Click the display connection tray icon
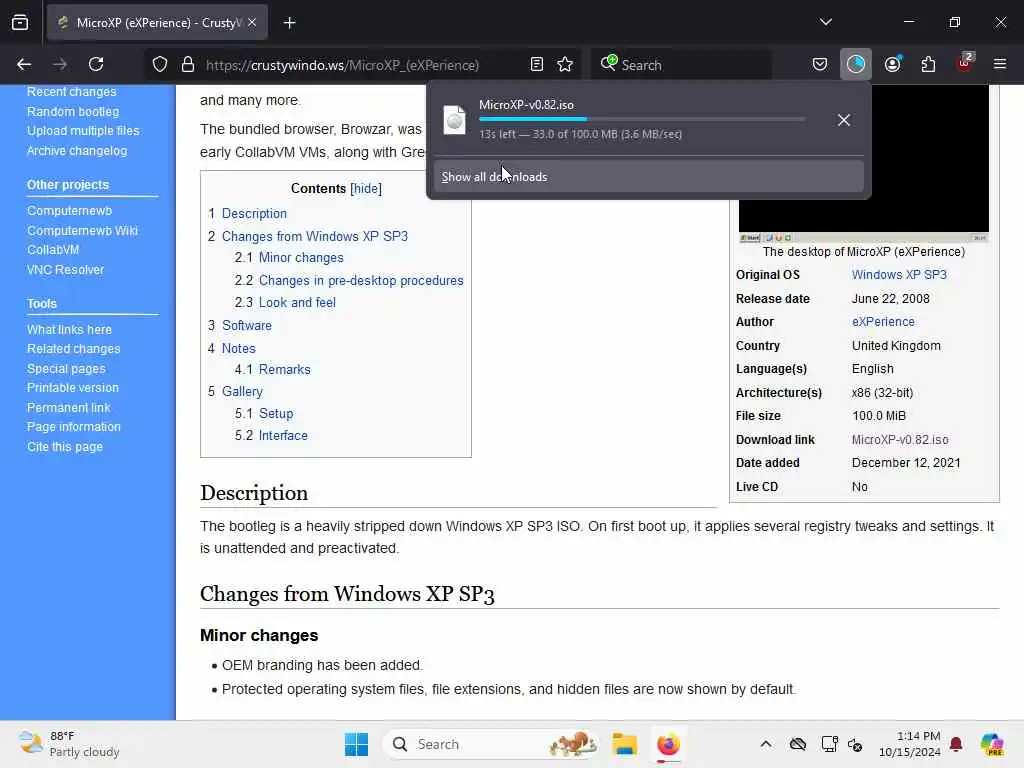Image resolution: width=1024 pixels, height=768 pixels. point(829,744)
